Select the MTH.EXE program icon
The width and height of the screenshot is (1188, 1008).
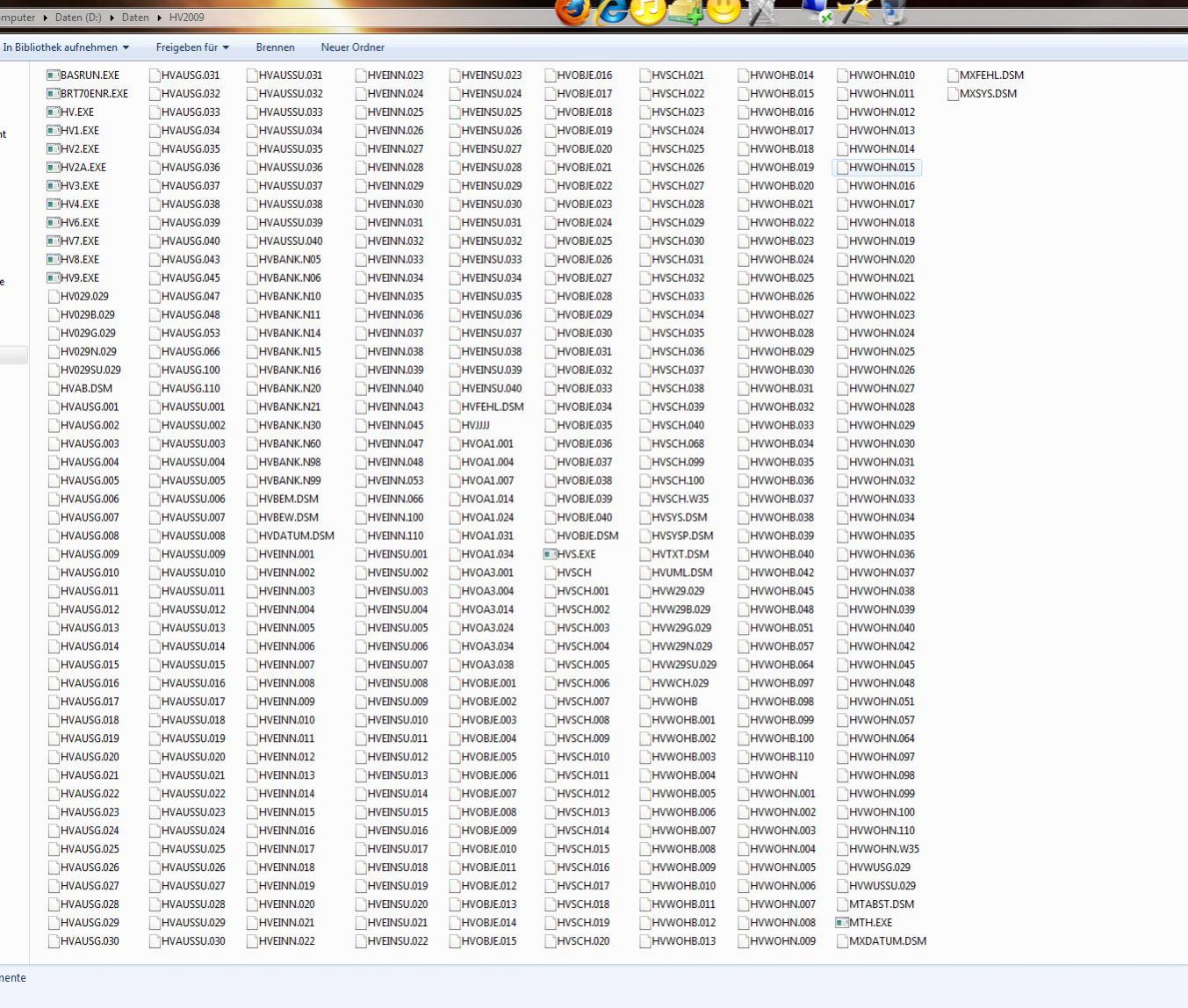(842, 923)
